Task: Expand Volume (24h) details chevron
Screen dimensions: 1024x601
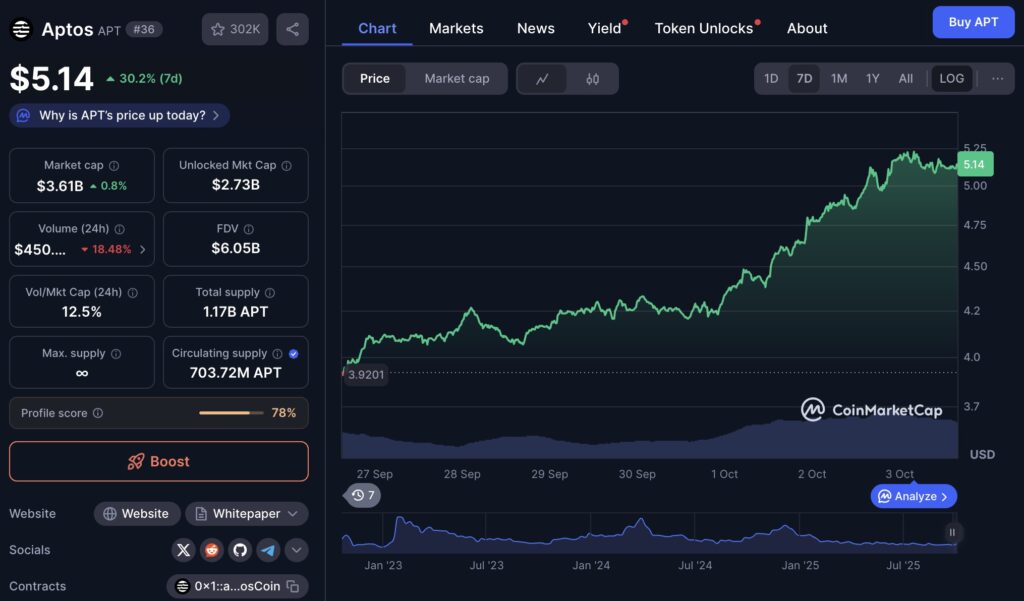Action: coord(142,250)
